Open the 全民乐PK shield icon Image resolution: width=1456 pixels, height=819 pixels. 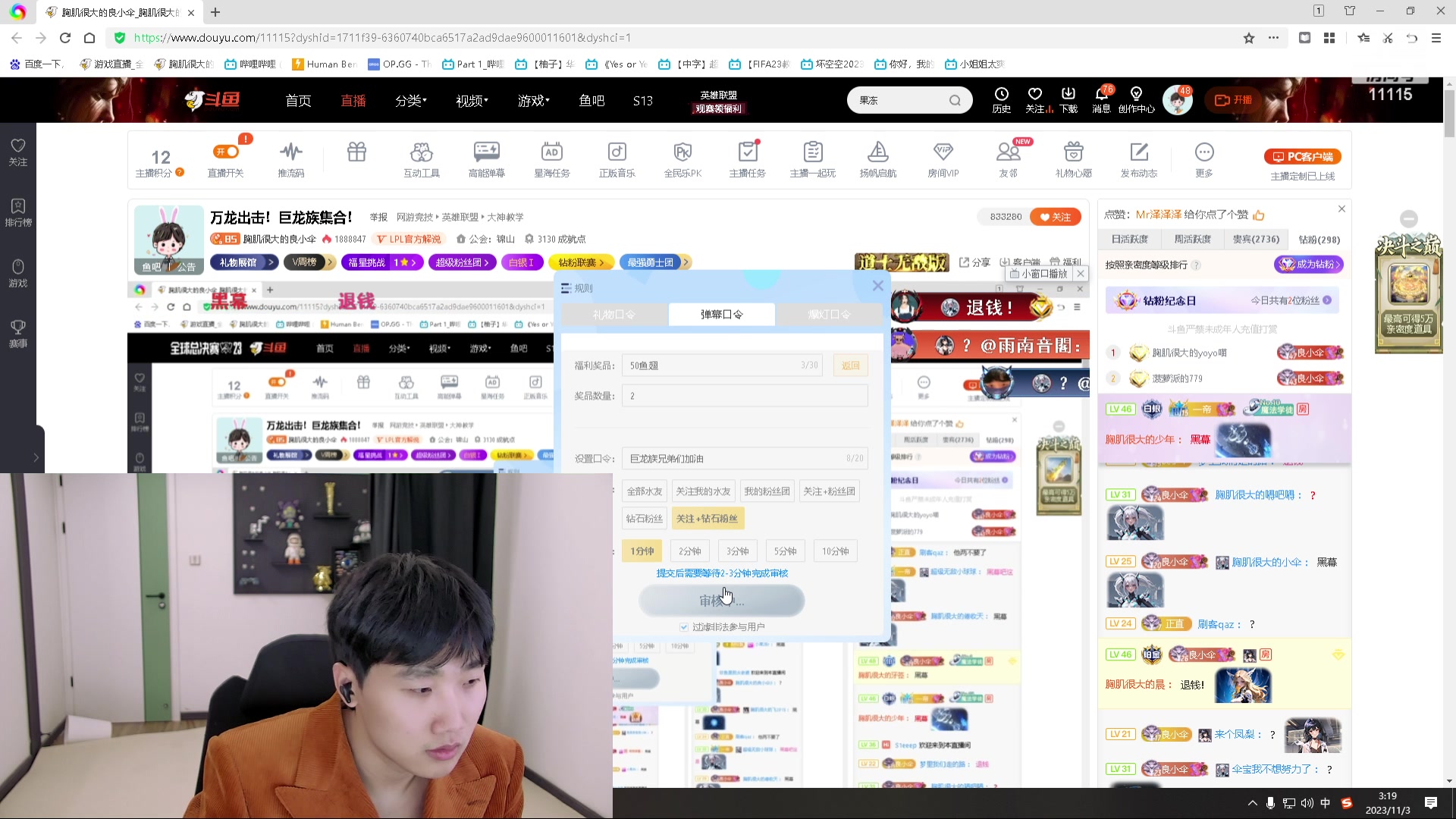(x=682, y=152)
